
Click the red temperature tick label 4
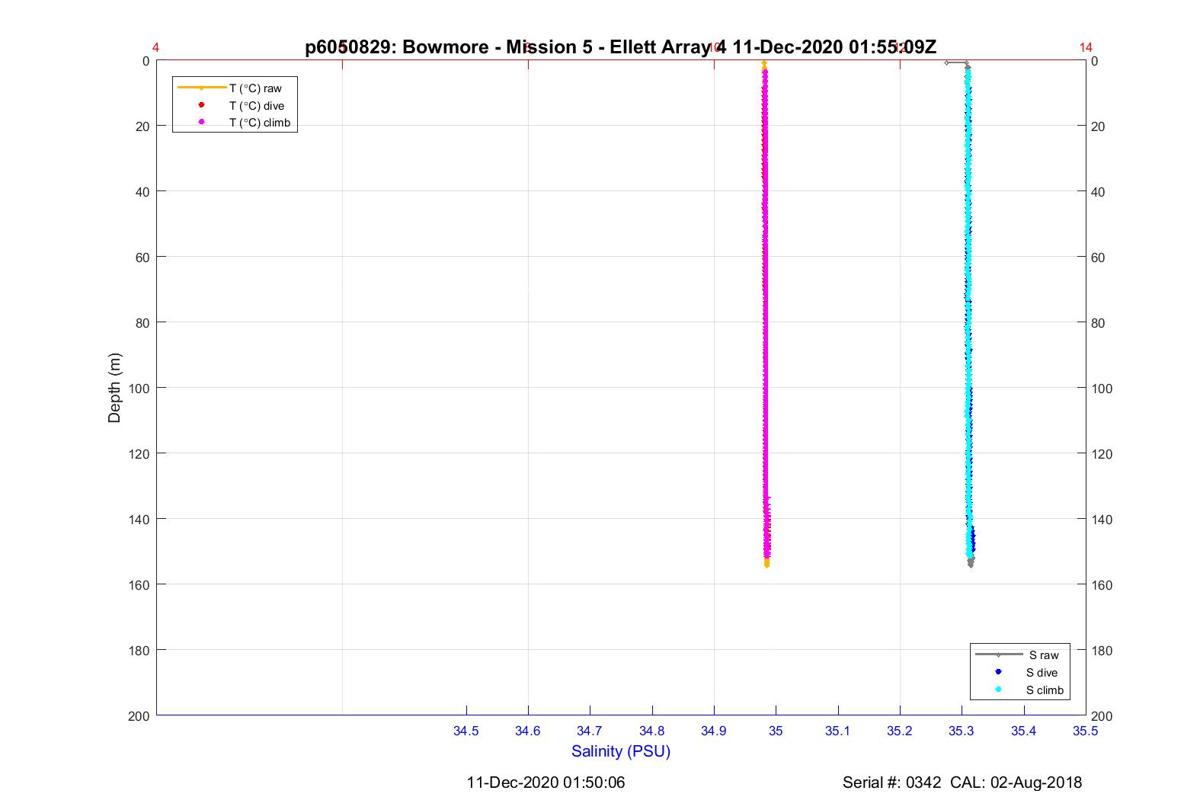pyautogui.click(x=156, y=47)
